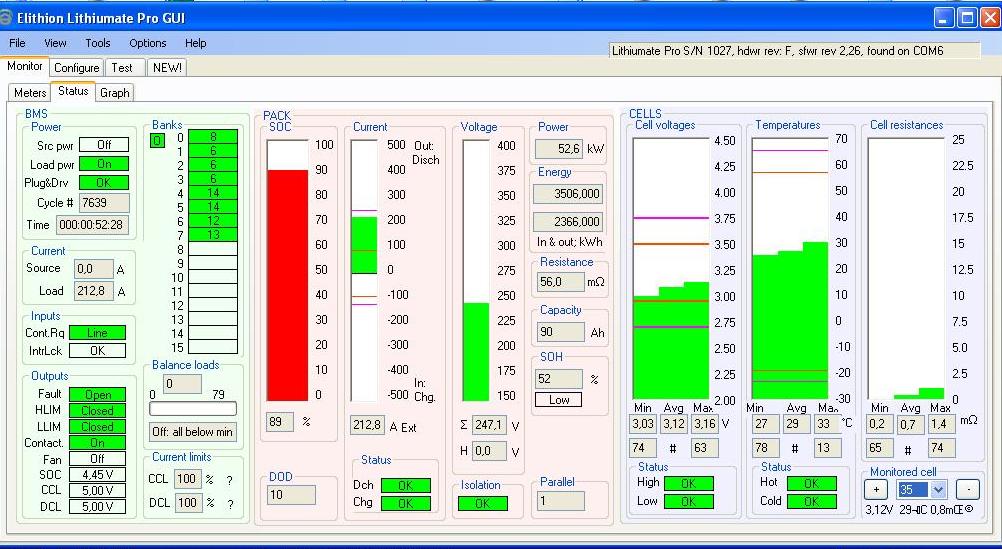The width and height of the screenshot is (1002, 549).
Task: Click the HLIM Closed output indicator
Action: (97, 411)
